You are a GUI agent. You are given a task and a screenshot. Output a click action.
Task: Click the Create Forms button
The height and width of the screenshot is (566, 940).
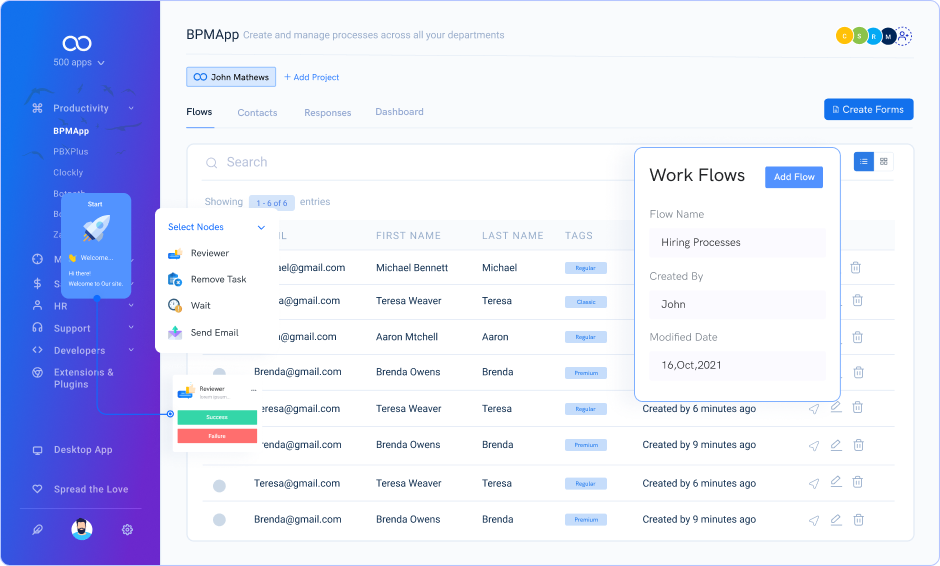(x=868, y=109)
